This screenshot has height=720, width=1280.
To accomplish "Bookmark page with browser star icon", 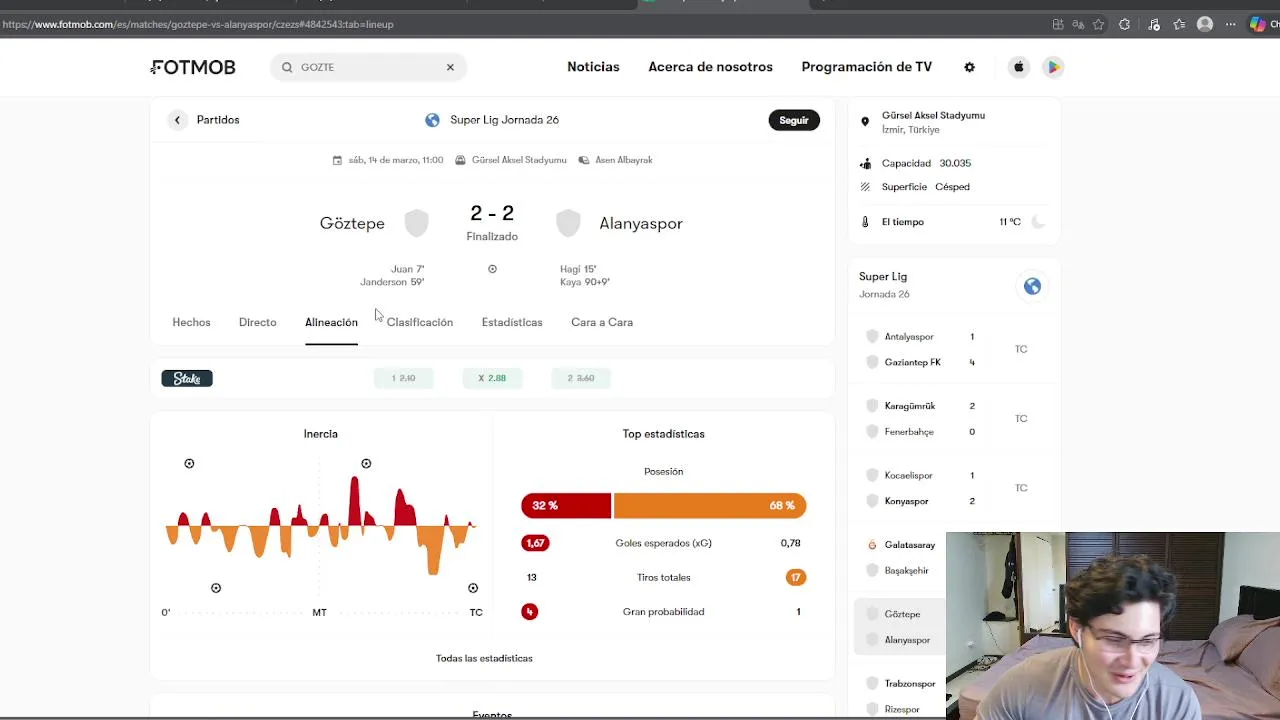I will tap(1099, 24).
